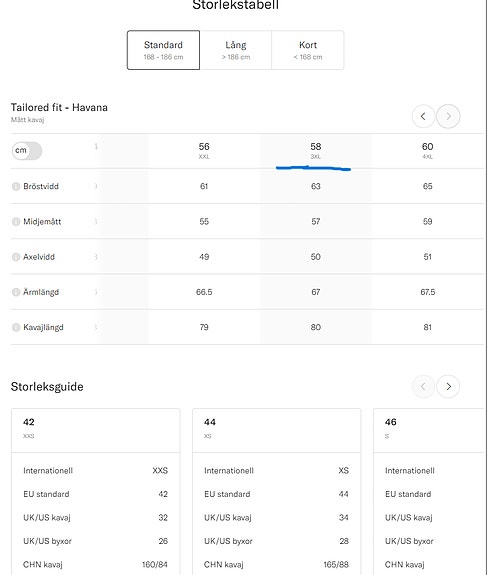Open the size 44 XS guide card
Screen dimensions: 487x575
(x=277, y=491)
